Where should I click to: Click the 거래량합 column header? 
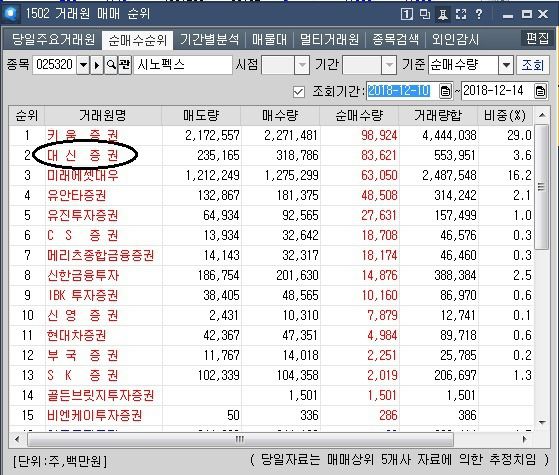(438, 116)
